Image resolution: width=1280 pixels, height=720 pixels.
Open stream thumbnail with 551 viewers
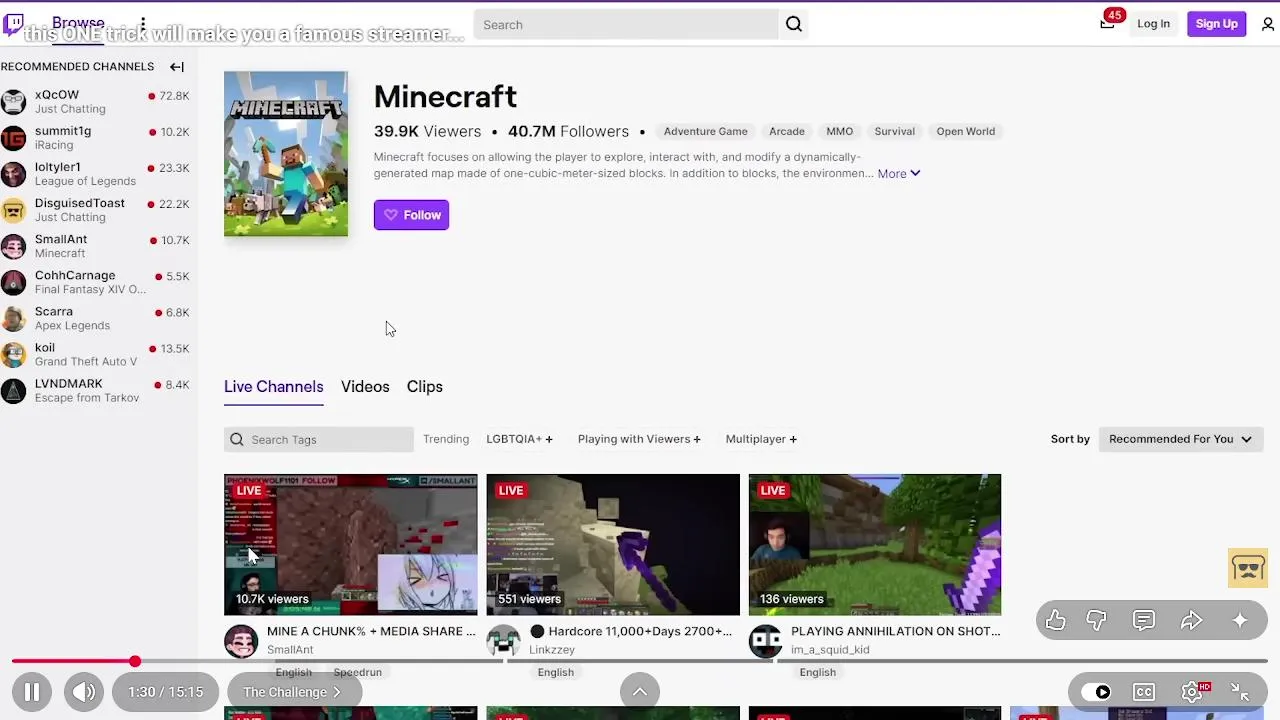[613, 545]
